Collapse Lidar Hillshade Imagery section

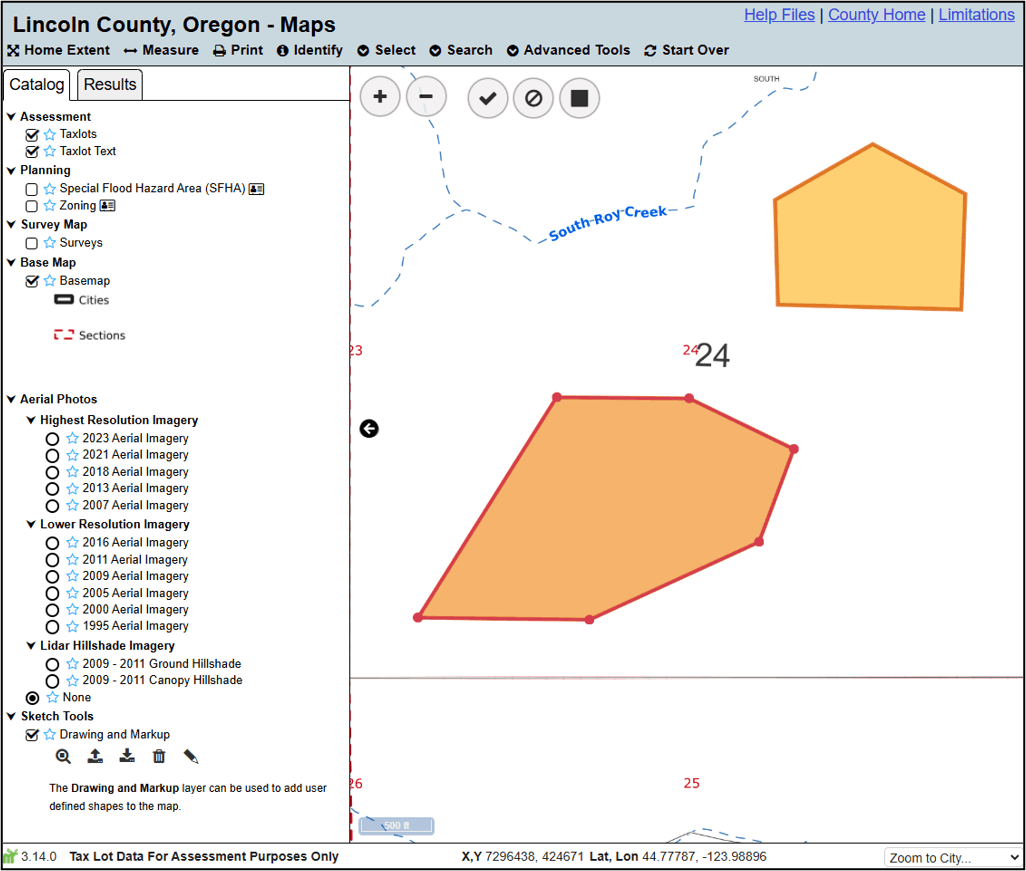pos(31,646)
